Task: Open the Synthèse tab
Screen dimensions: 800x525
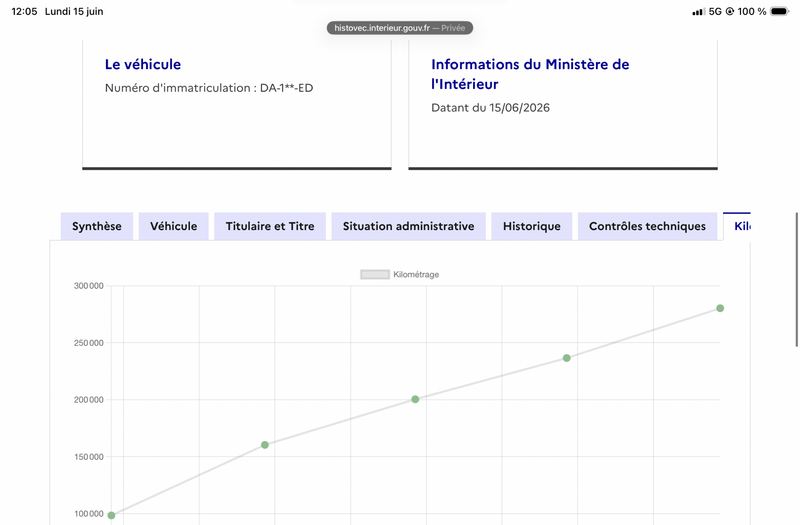Action: tap(96, 226)
